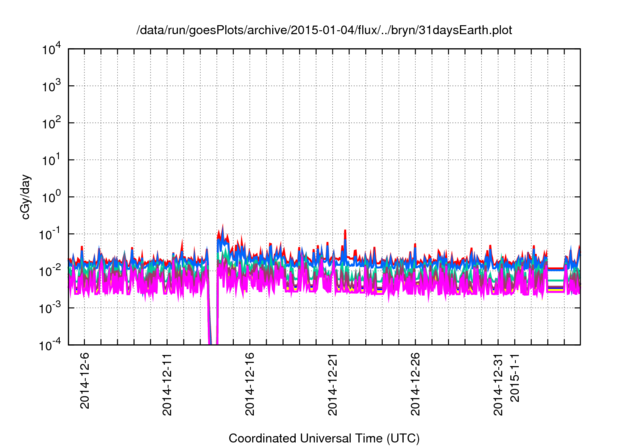Click the cGy/day y-axis label
640x448 pixels.
click(20, 197)
